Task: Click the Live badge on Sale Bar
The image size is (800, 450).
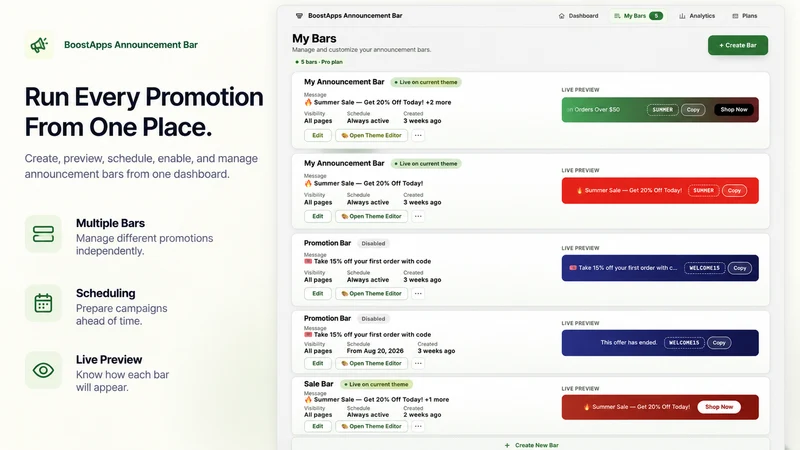Action: 376,385
